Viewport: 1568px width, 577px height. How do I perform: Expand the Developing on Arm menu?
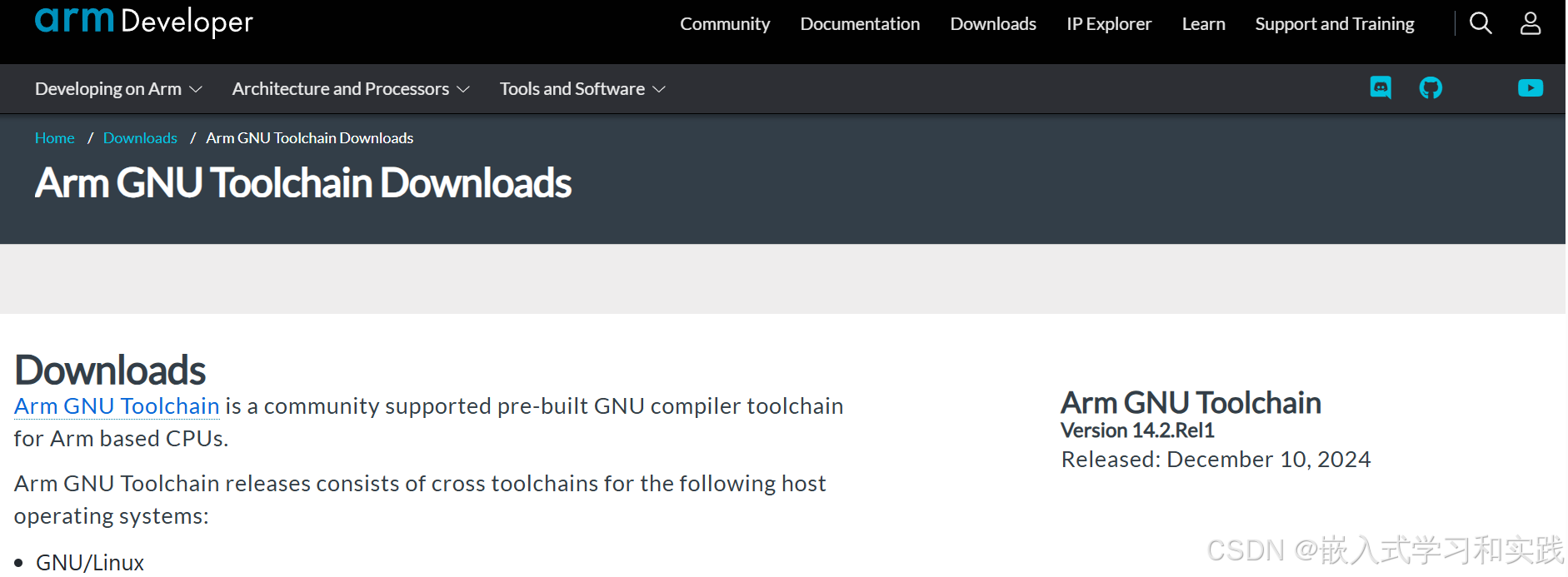118,89
